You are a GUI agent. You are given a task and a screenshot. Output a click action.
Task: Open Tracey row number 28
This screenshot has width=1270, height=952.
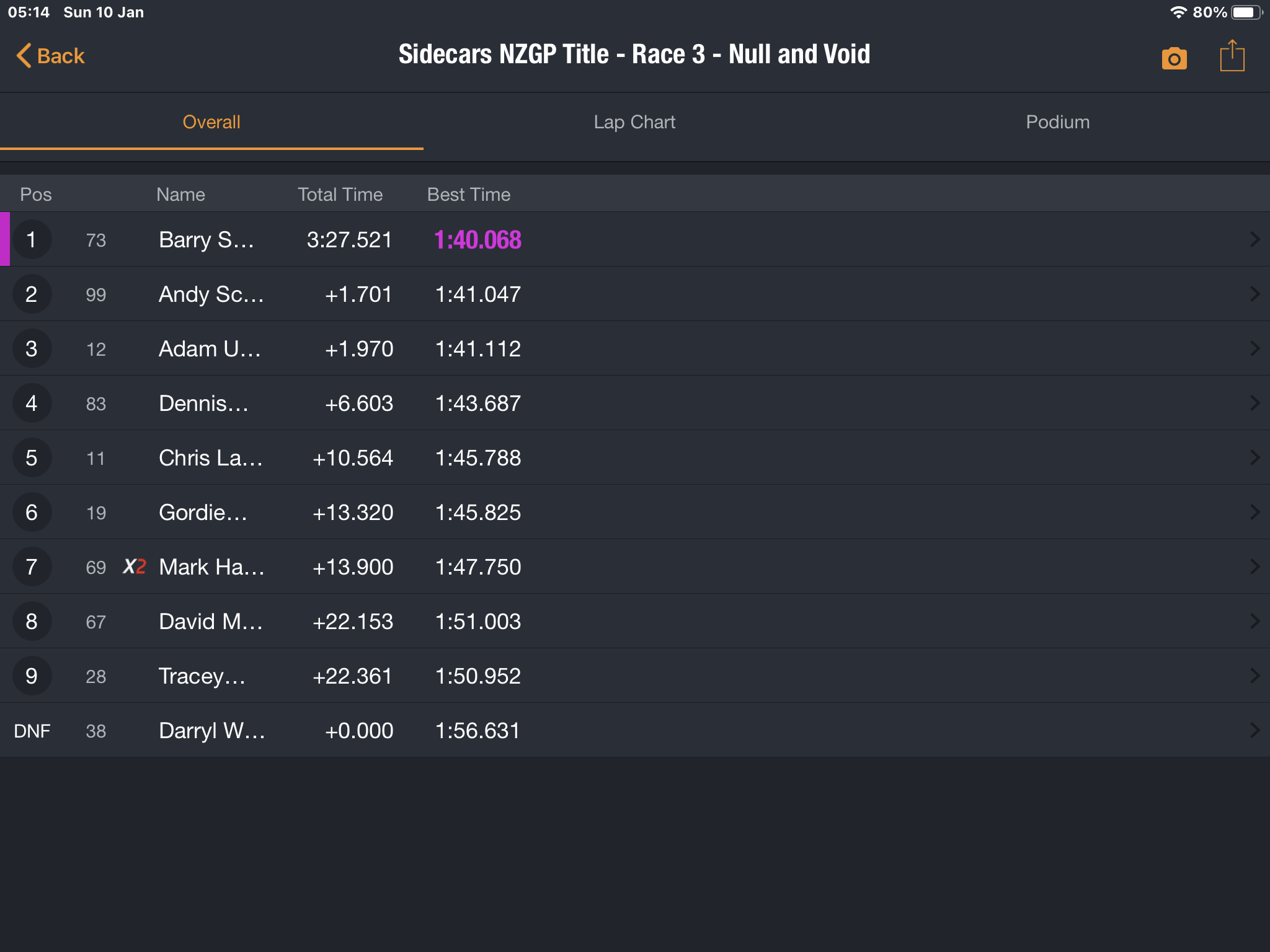point(95,676)
